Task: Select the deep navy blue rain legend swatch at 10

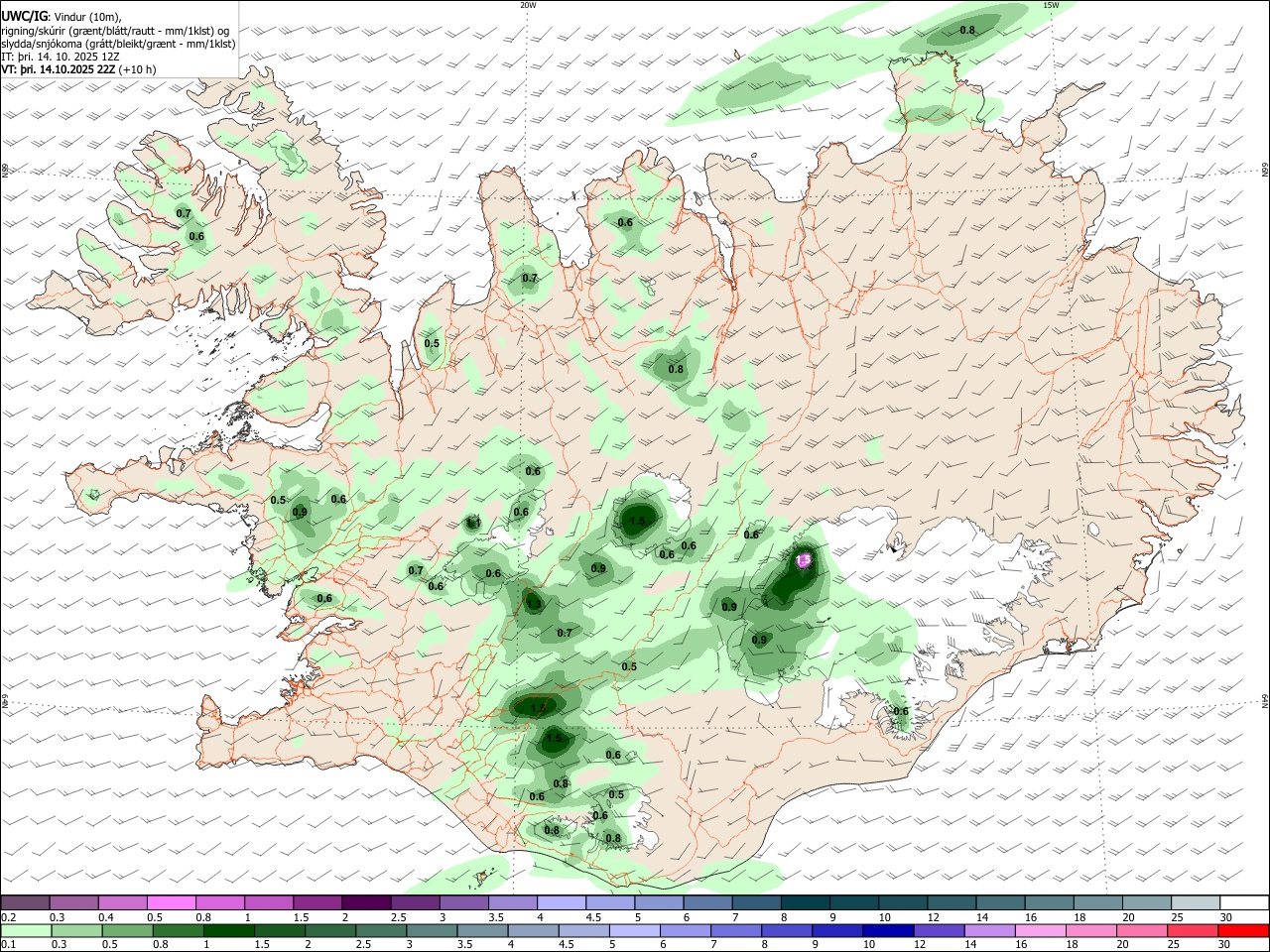Action: coord(889,931)
